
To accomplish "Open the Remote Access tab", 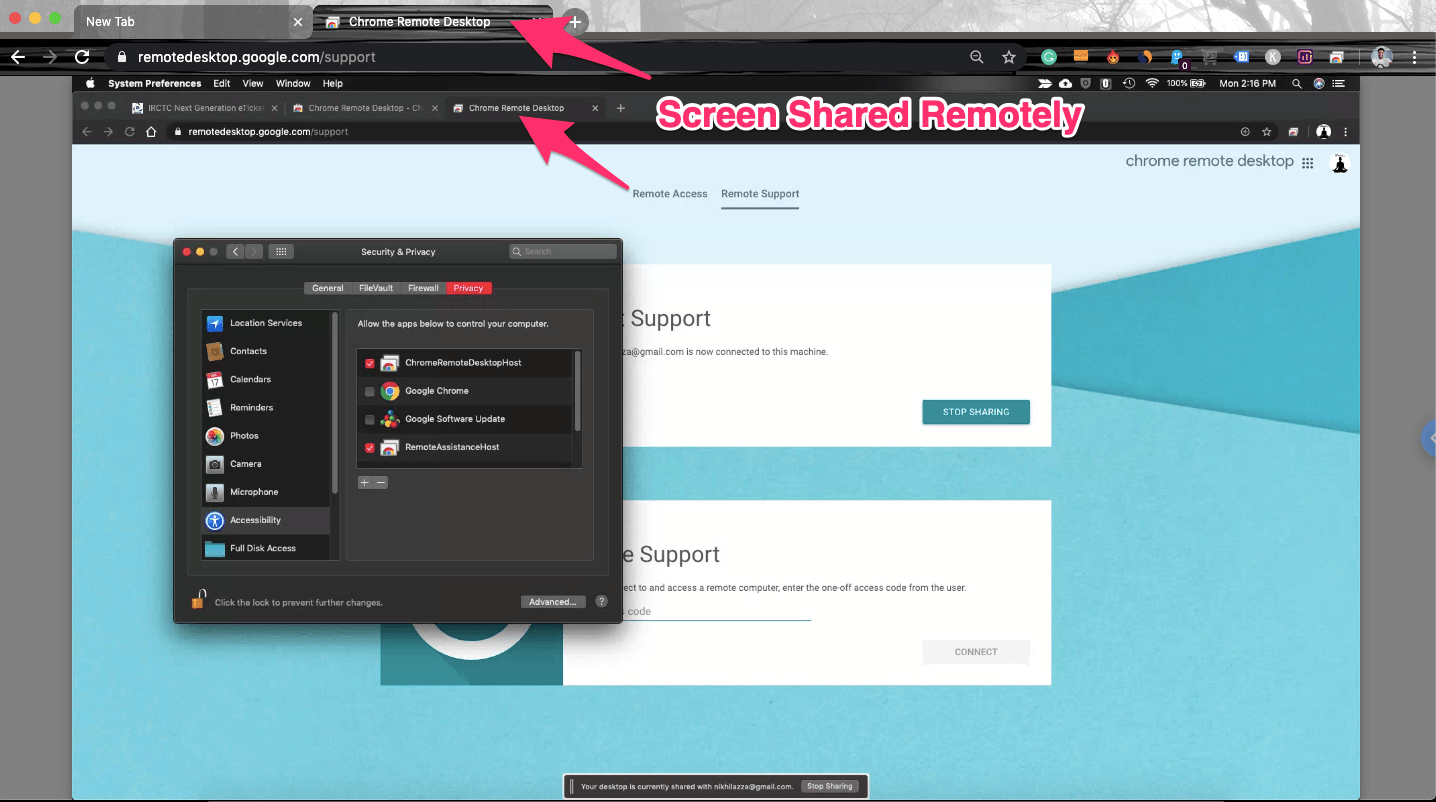I will pyautogui.click(x=670, y=194).
